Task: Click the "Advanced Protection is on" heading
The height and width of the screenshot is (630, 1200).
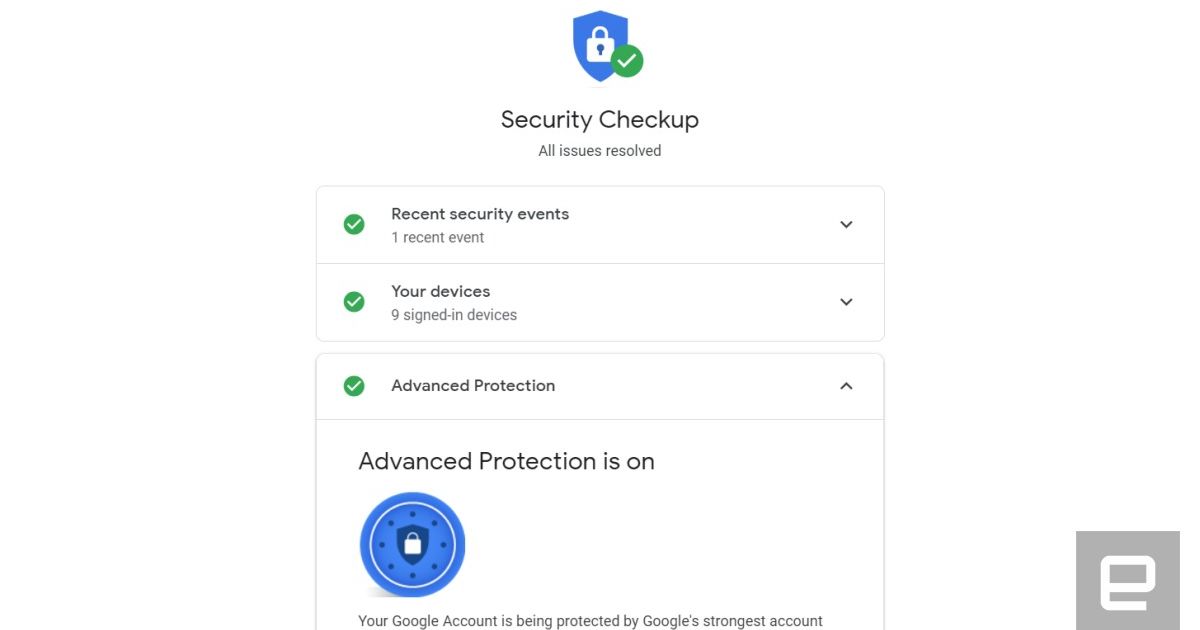Action: click(506, 461)
